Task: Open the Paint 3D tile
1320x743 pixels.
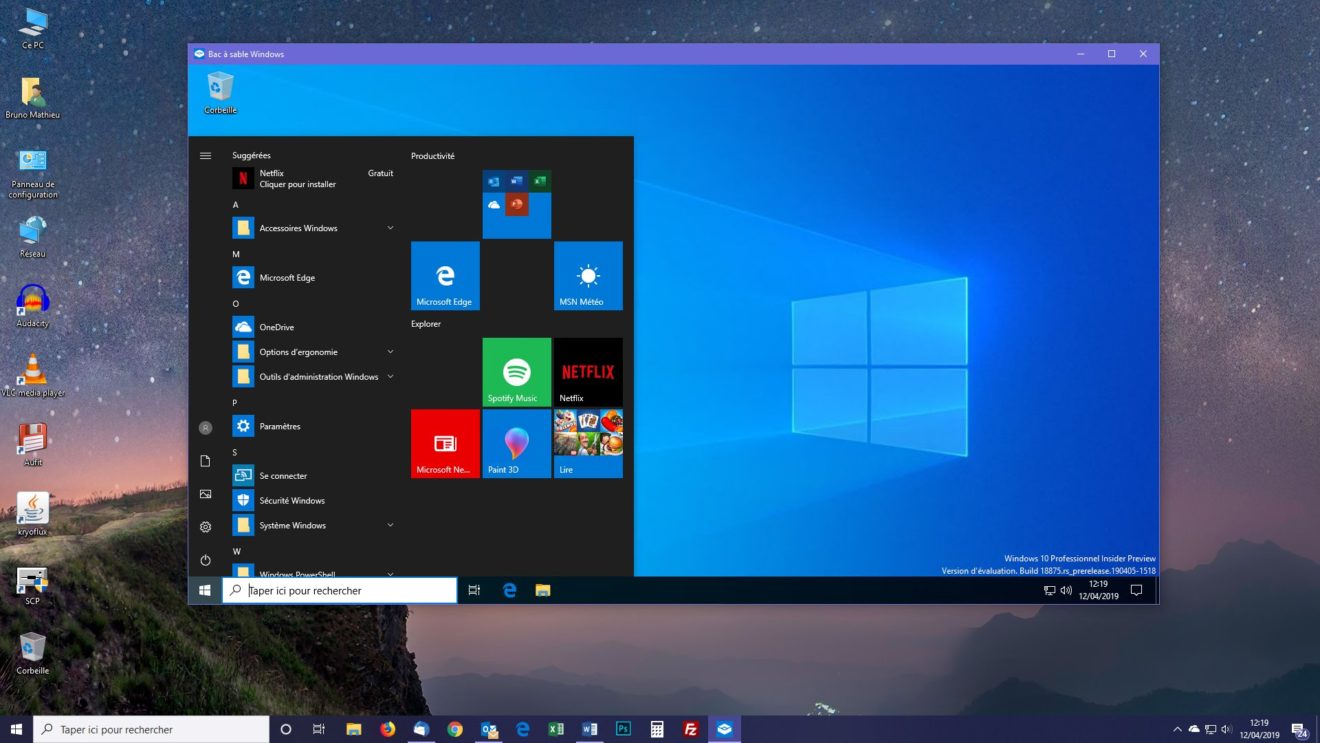Action: [x=516, y=443]
